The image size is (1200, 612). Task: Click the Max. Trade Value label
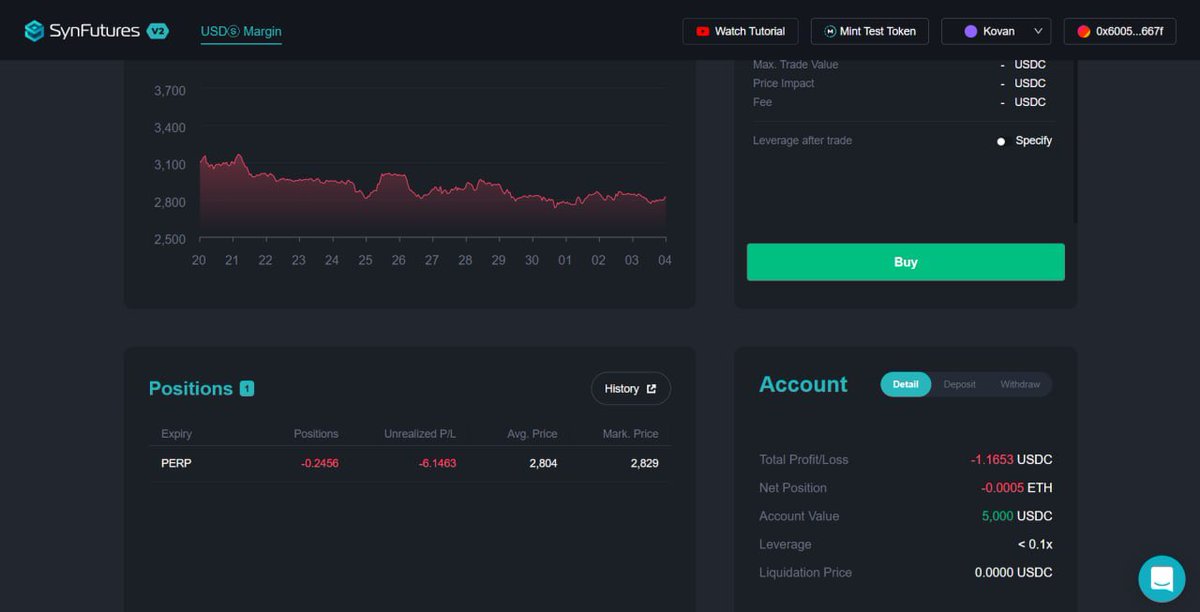click(x=796, y=65)
